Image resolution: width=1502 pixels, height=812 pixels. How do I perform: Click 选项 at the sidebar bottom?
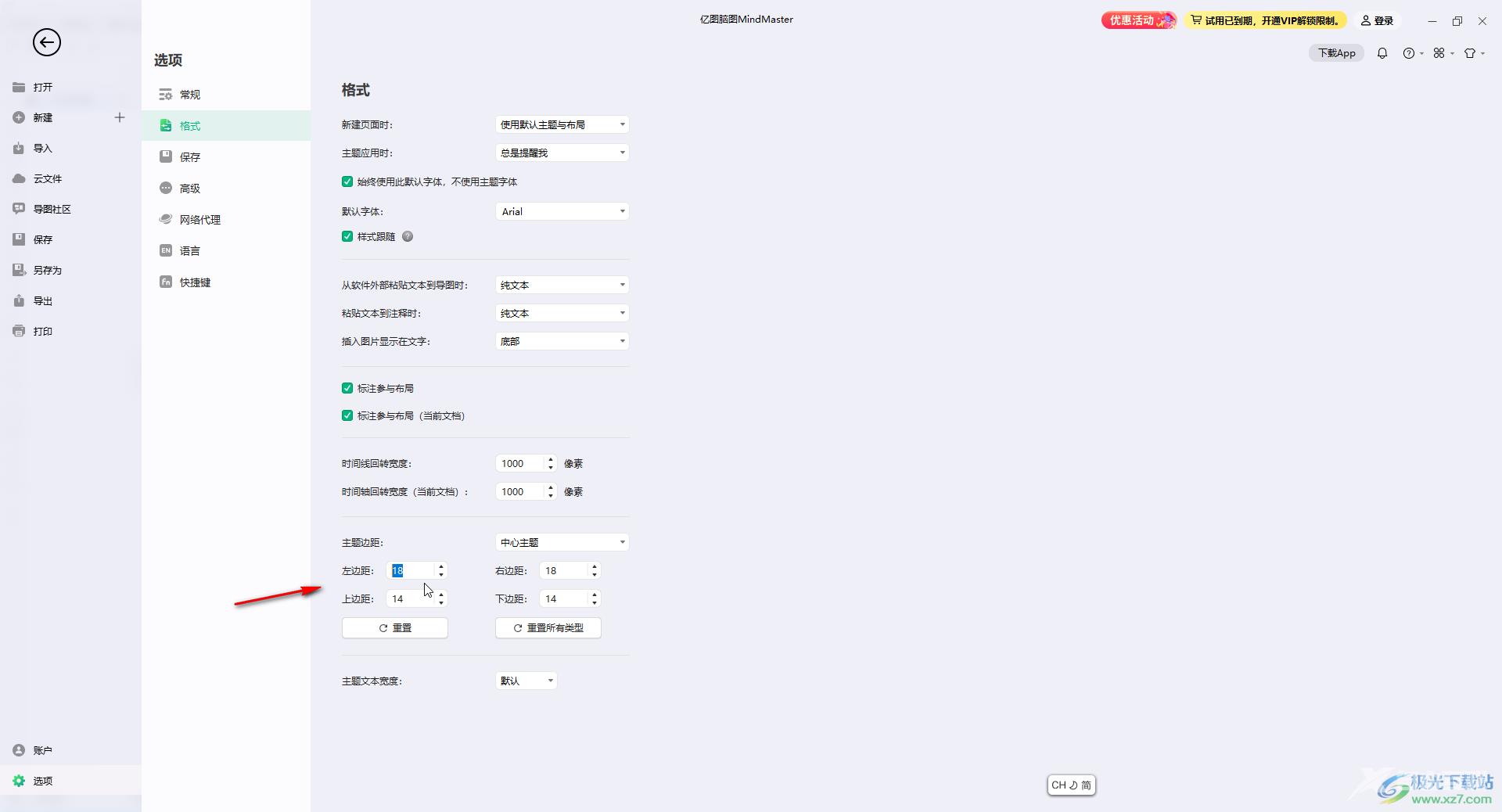(70, 781)
